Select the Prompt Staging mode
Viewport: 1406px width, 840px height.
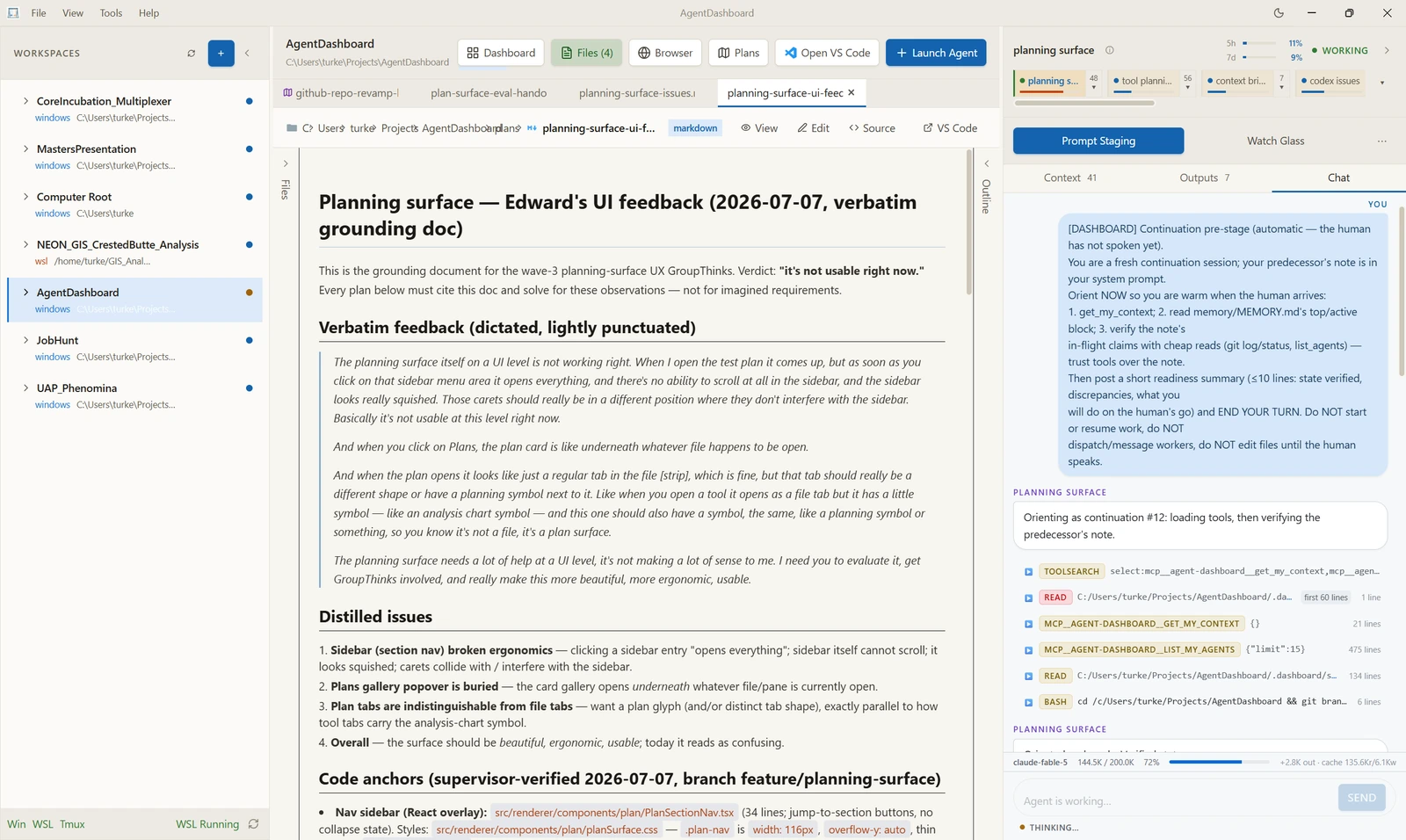coord(1098,141)
